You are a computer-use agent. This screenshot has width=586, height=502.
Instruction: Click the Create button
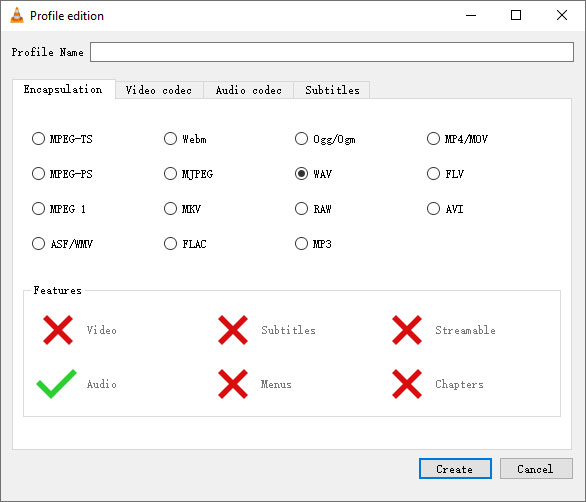click(x=455, y=469)
